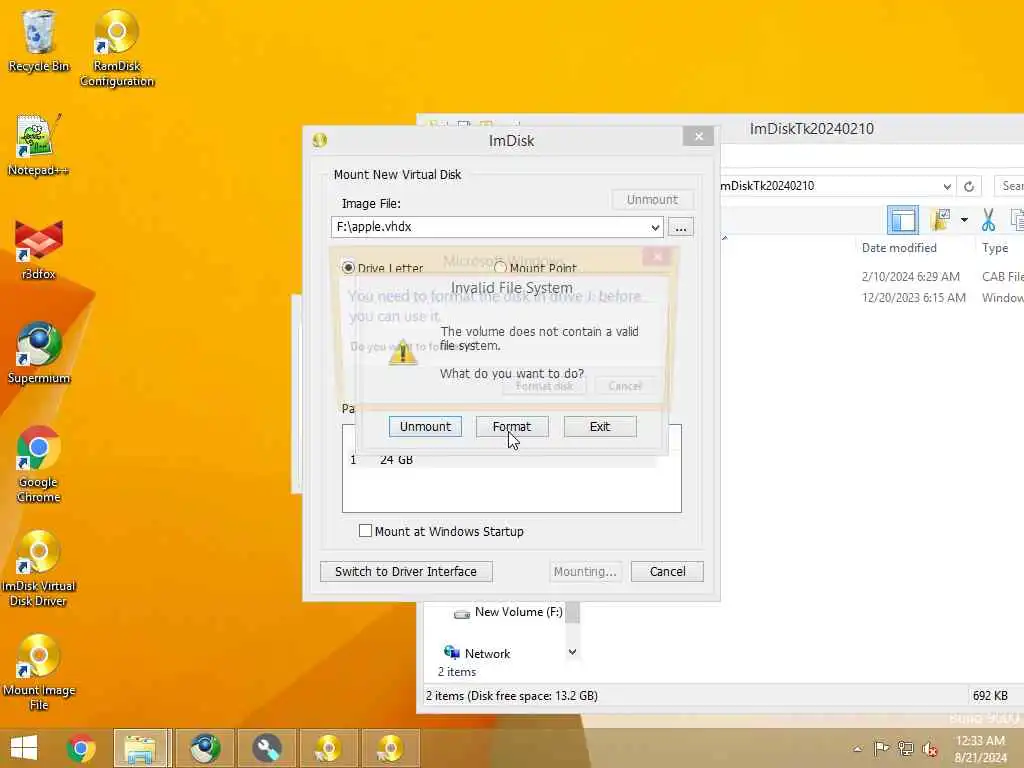Select the file dated 12/20/2023 6:15 AM
The image size is (1024, 768).
913,298
